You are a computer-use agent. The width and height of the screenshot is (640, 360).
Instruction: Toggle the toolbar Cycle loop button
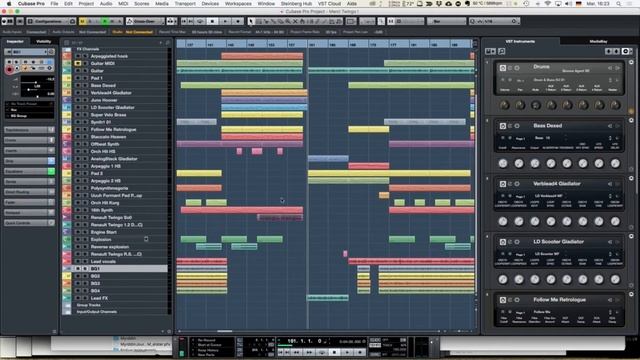[x=200, y=21]
